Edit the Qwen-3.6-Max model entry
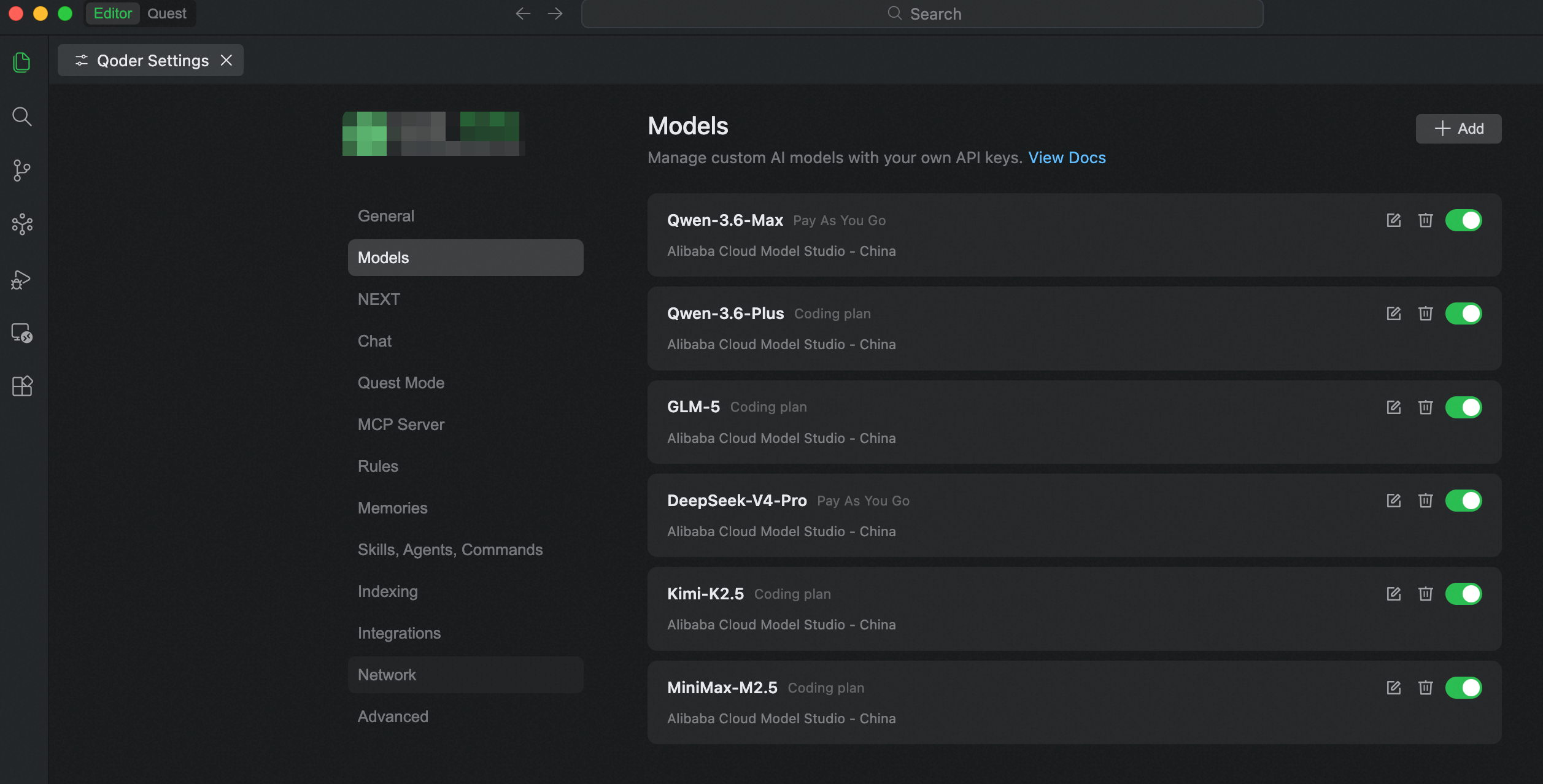This screenshot has width=1543, height=784. pos(1393,220)
